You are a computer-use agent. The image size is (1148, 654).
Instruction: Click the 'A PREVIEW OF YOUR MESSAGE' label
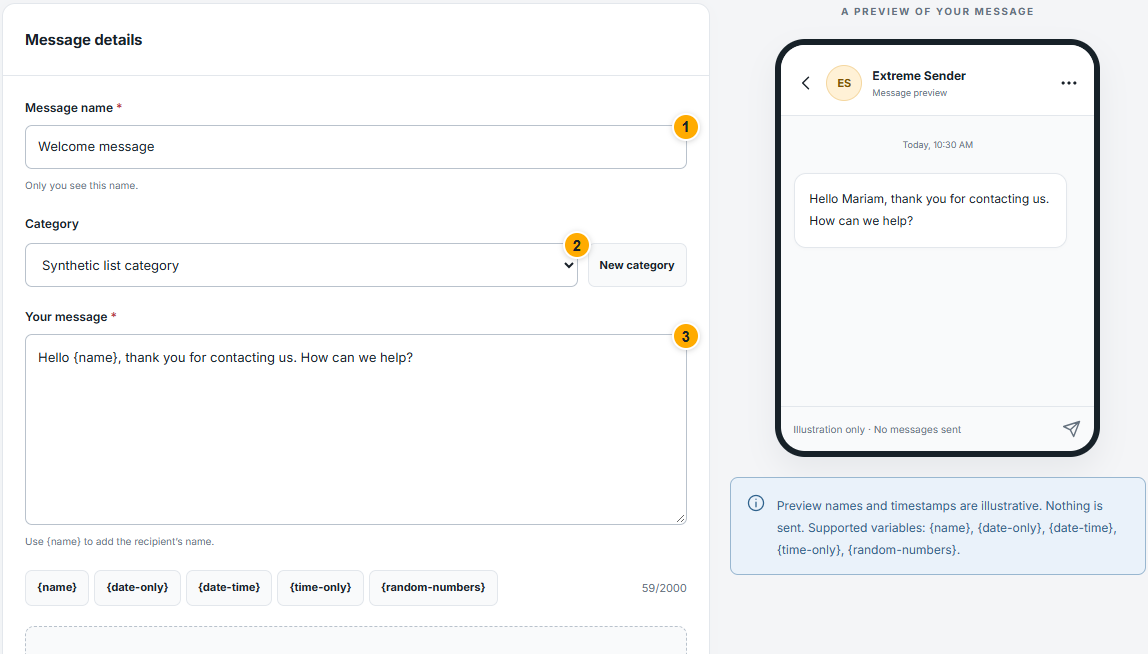[938, 12]
